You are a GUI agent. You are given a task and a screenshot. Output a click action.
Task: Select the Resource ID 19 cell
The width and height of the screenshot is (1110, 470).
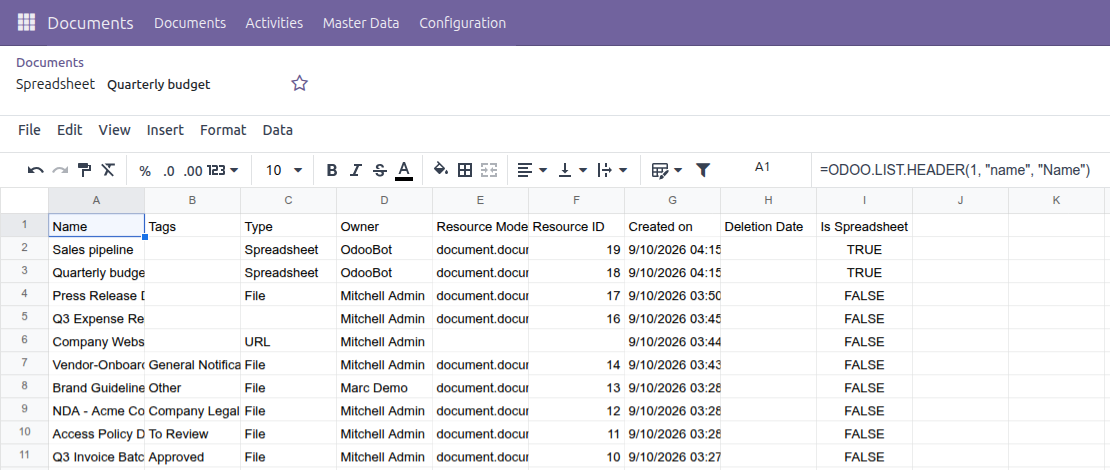[x=576, y=250]
